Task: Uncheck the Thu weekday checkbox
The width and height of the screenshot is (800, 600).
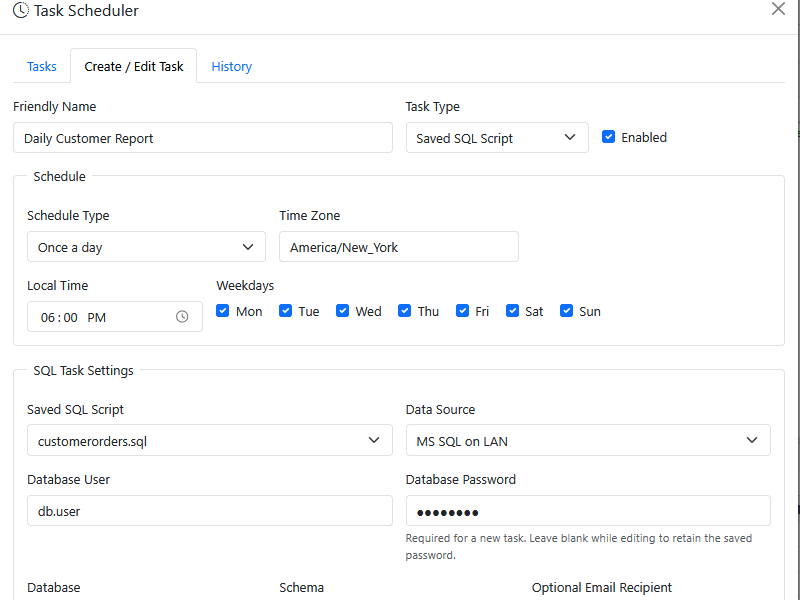Action: click(x=405, y=311)
